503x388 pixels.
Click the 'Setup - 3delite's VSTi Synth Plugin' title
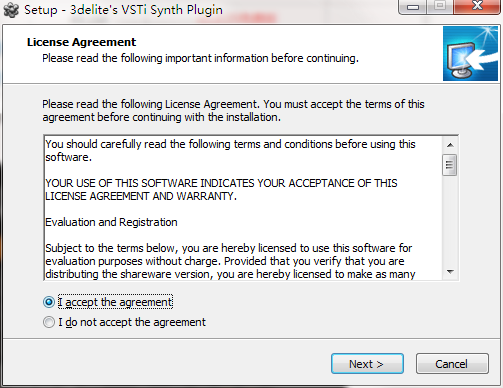point(123,10)
